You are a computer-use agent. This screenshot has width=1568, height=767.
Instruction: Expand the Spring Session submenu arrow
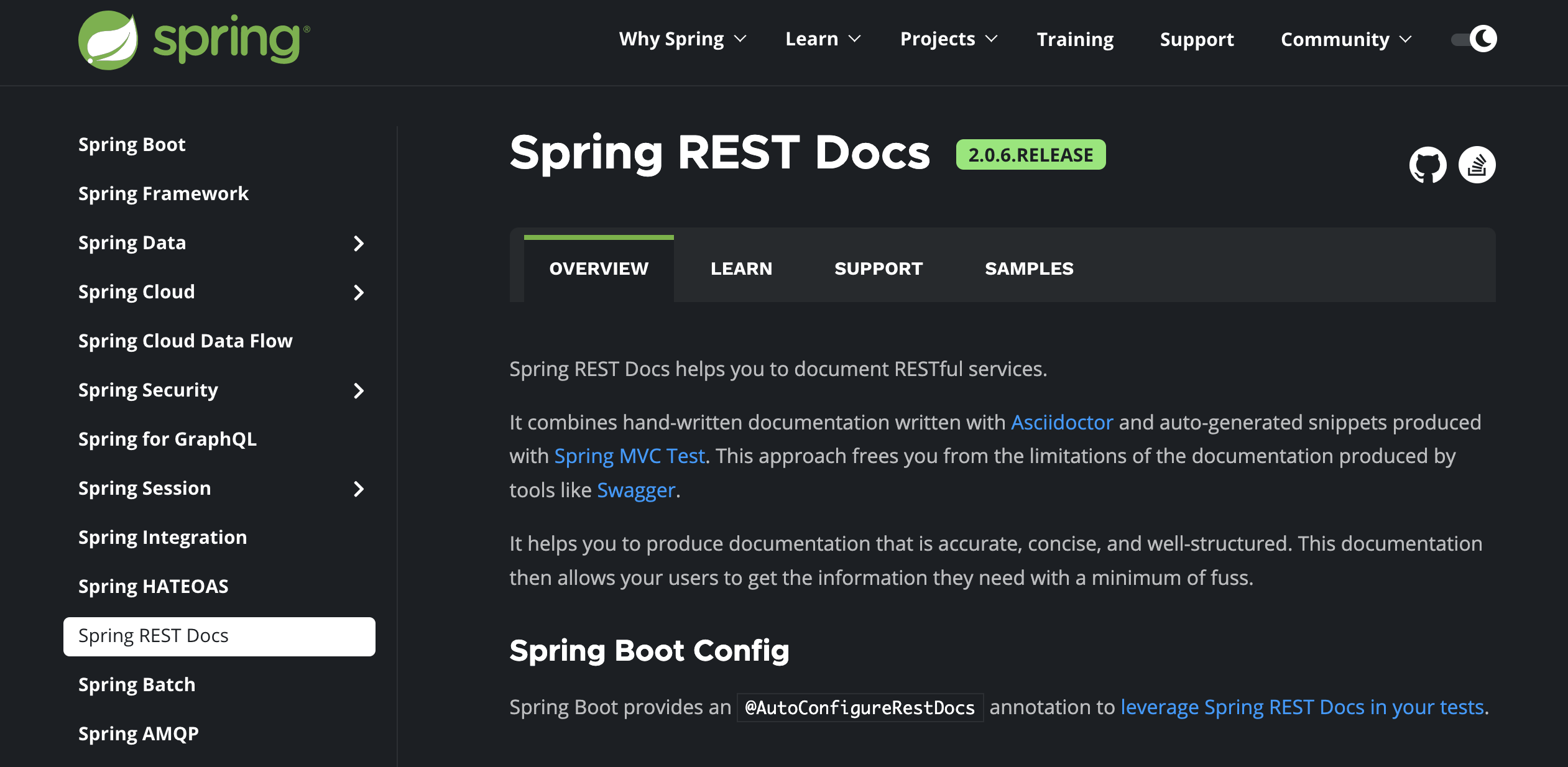[x=358, y=489]
